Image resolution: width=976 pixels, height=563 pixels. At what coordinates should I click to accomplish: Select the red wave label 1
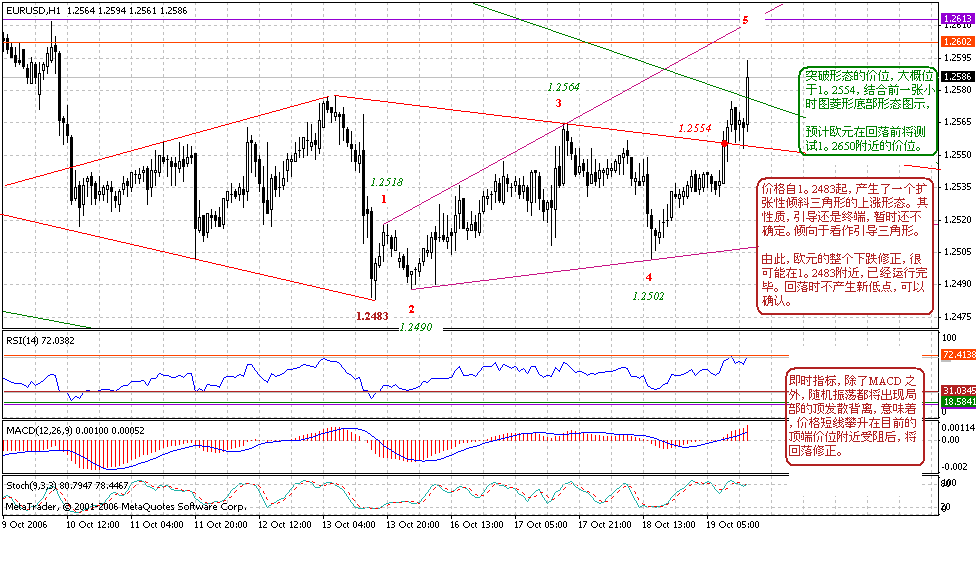pyautogui.click(x=384, y=199)
